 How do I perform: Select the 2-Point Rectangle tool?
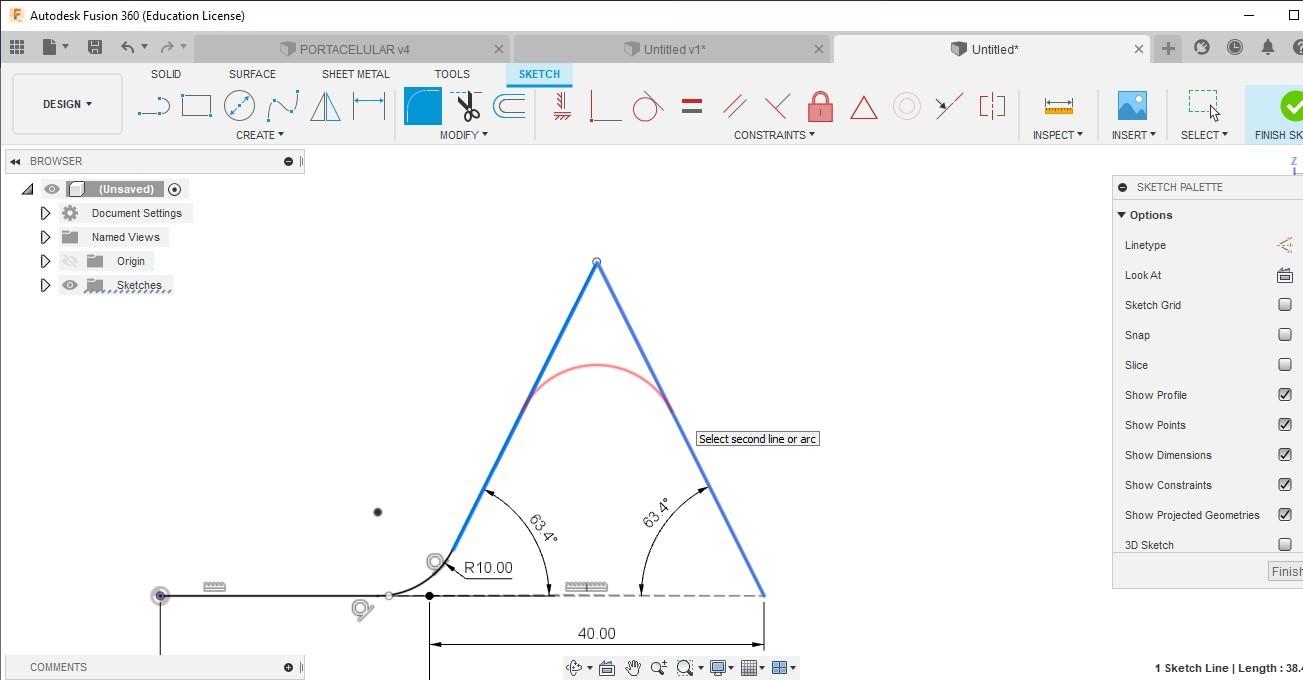point(196,106)
